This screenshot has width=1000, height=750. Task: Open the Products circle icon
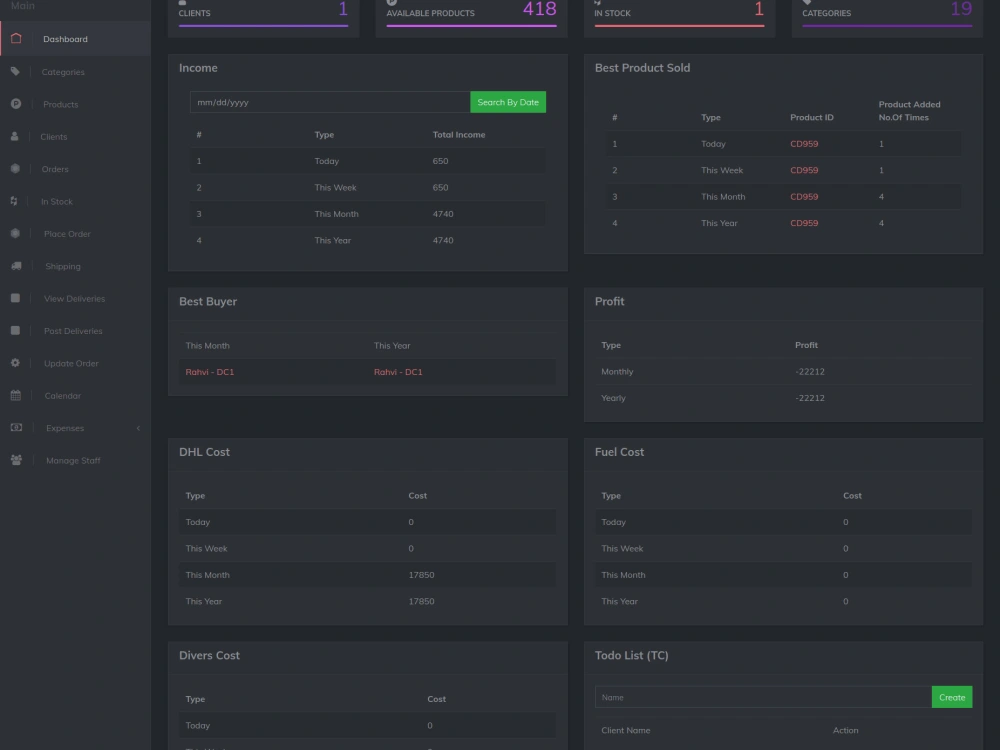tap(15, 103)
